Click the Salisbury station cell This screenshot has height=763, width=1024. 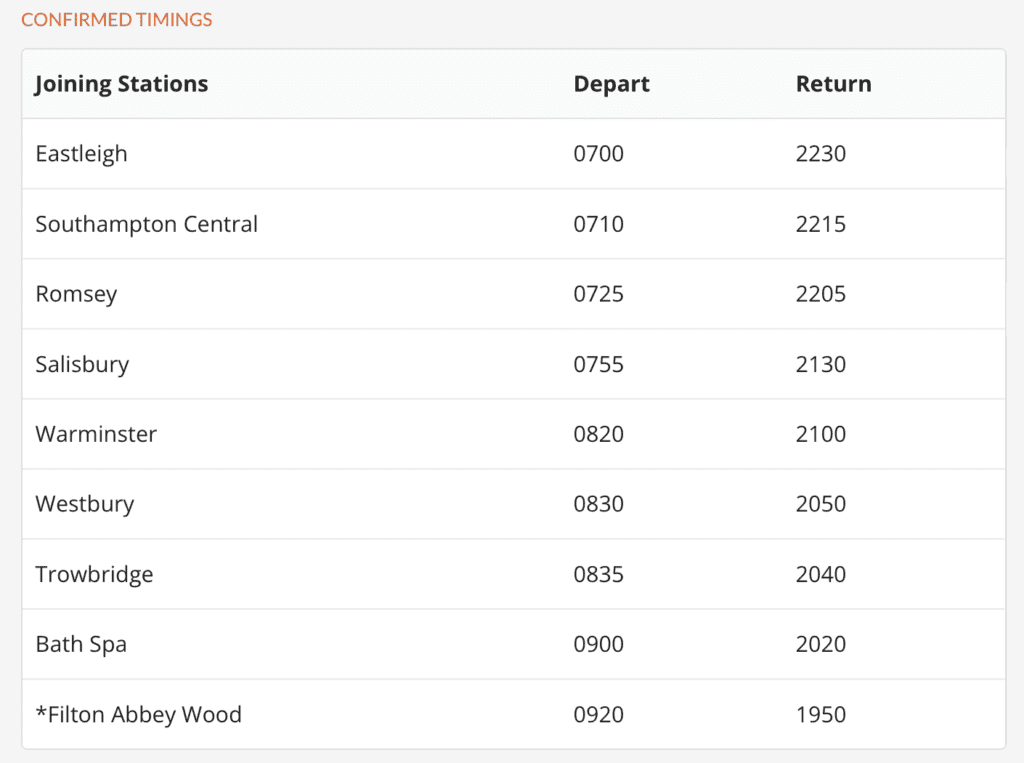point(82,364)
